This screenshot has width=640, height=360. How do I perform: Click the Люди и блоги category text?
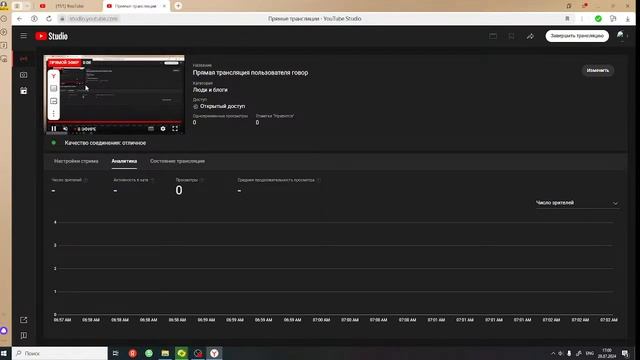[210, 90]
